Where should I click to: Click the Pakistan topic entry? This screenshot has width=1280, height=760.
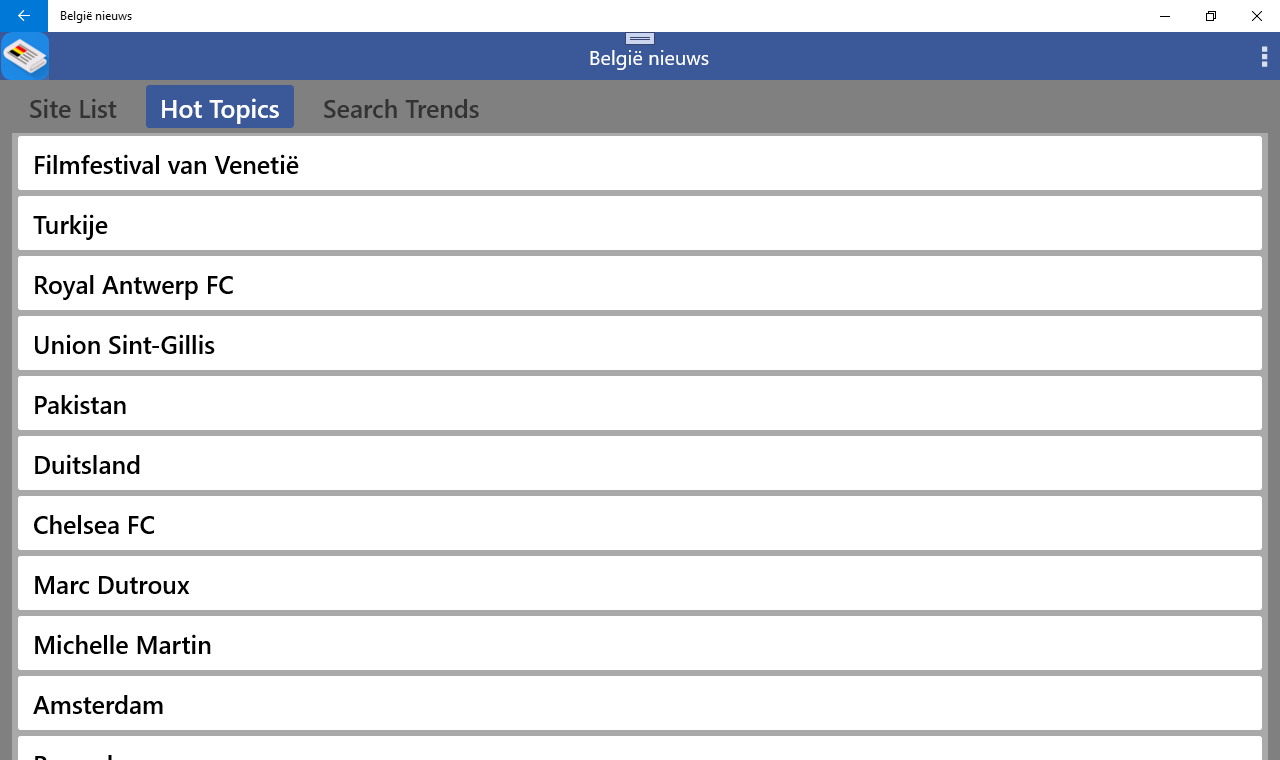click(640, 404)
